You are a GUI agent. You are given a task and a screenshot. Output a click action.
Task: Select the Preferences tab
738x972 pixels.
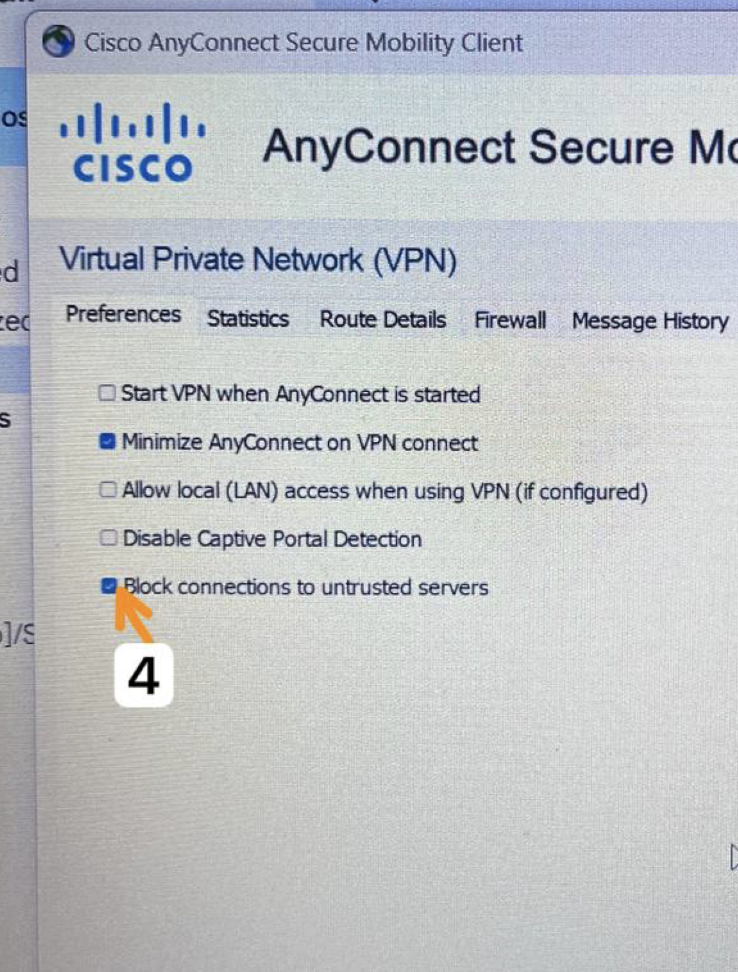pyautogui.click(x=123, y=314)
